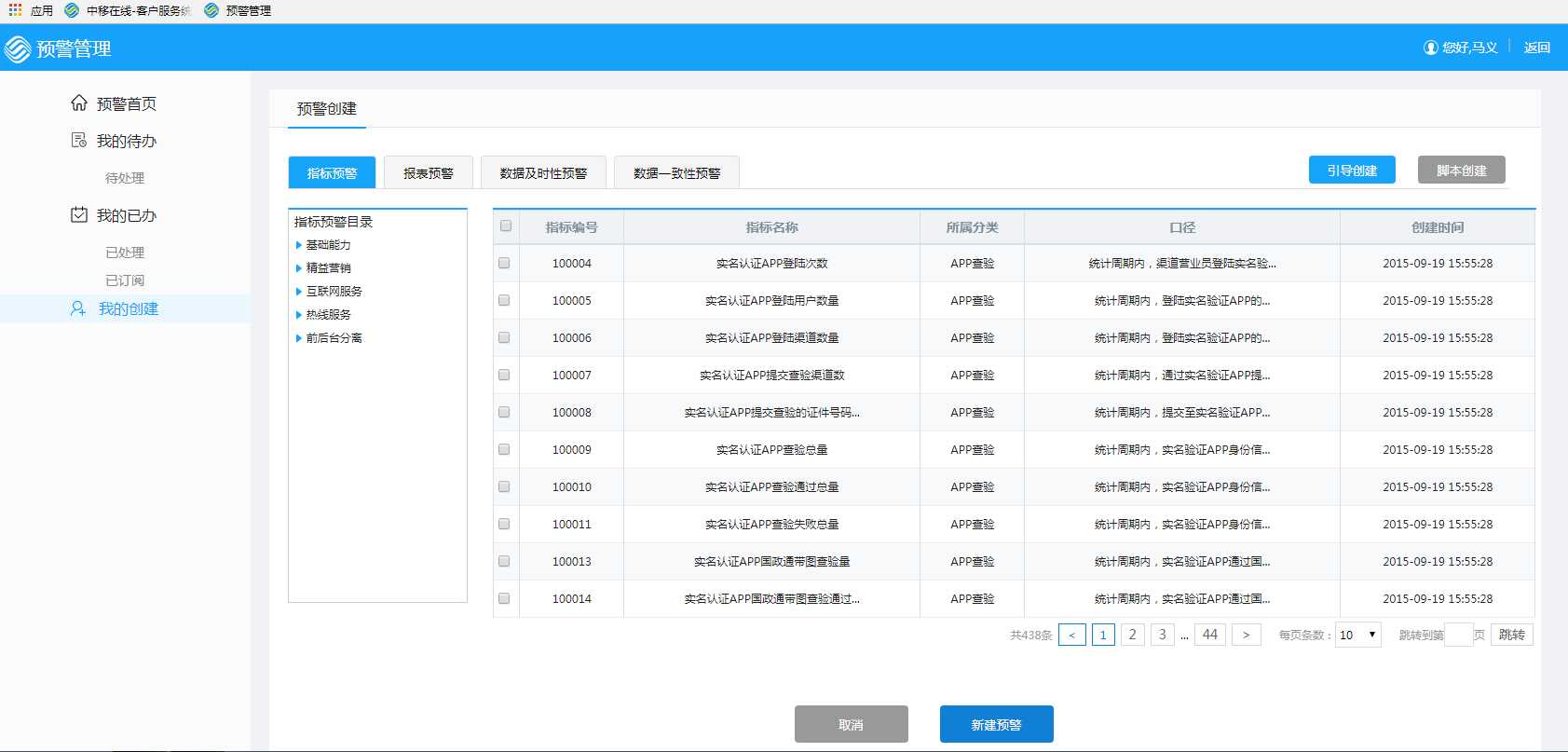Click the document icon for 我的待办
The width and height of the screenshot is (1568, 752).
point(79,140)
